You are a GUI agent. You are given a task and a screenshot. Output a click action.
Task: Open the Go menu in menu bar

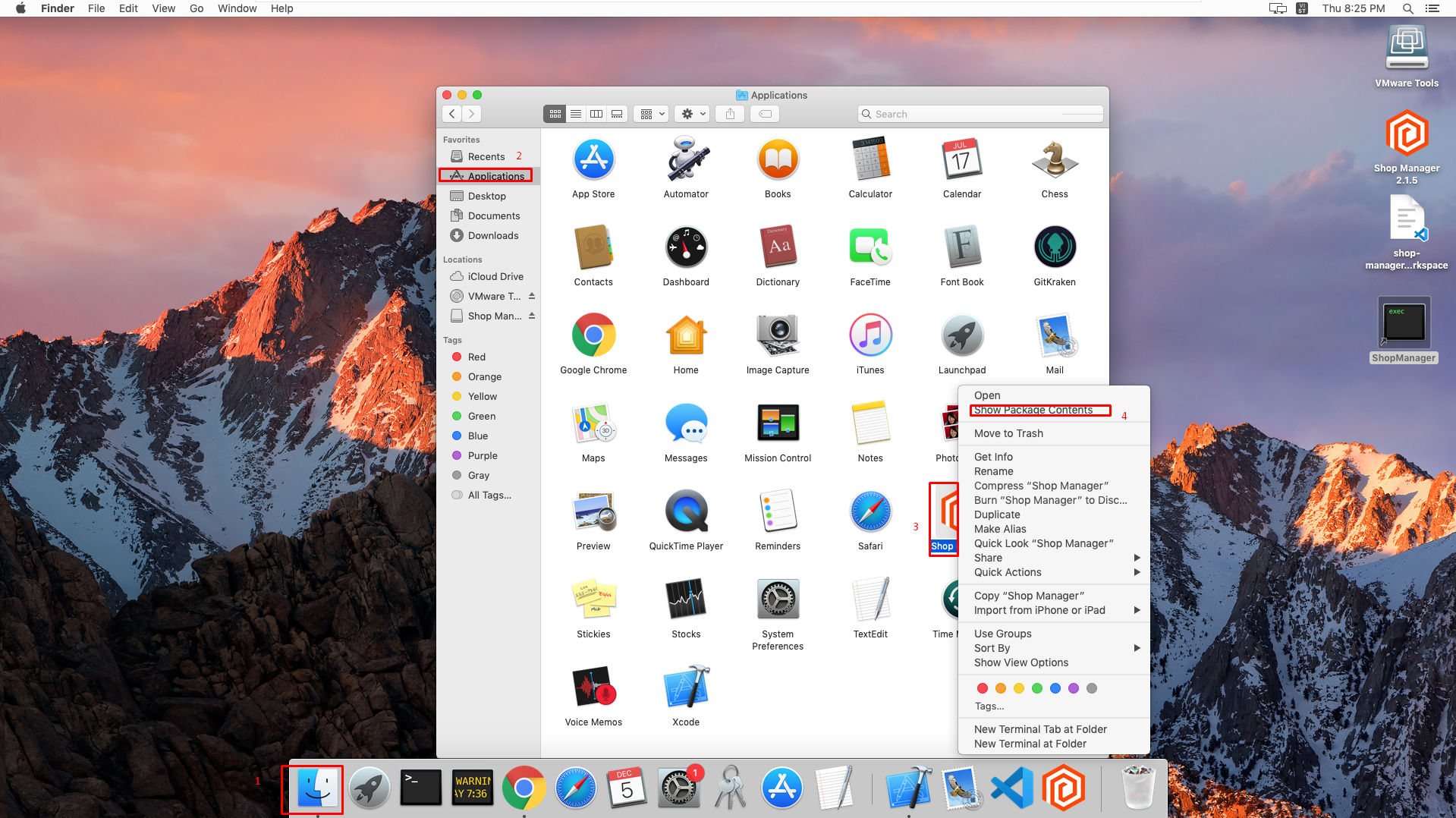[x=197, y=8]
